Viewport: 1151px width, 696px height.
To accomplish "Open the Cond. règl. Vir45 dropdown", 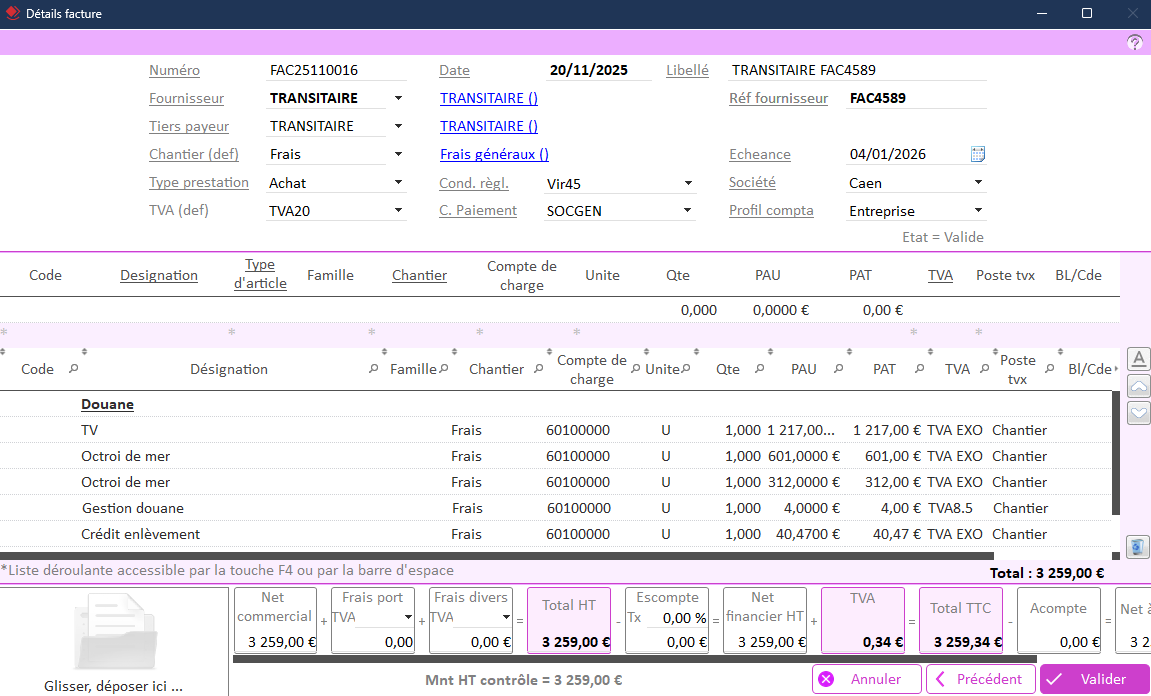I will coord(688,183).
